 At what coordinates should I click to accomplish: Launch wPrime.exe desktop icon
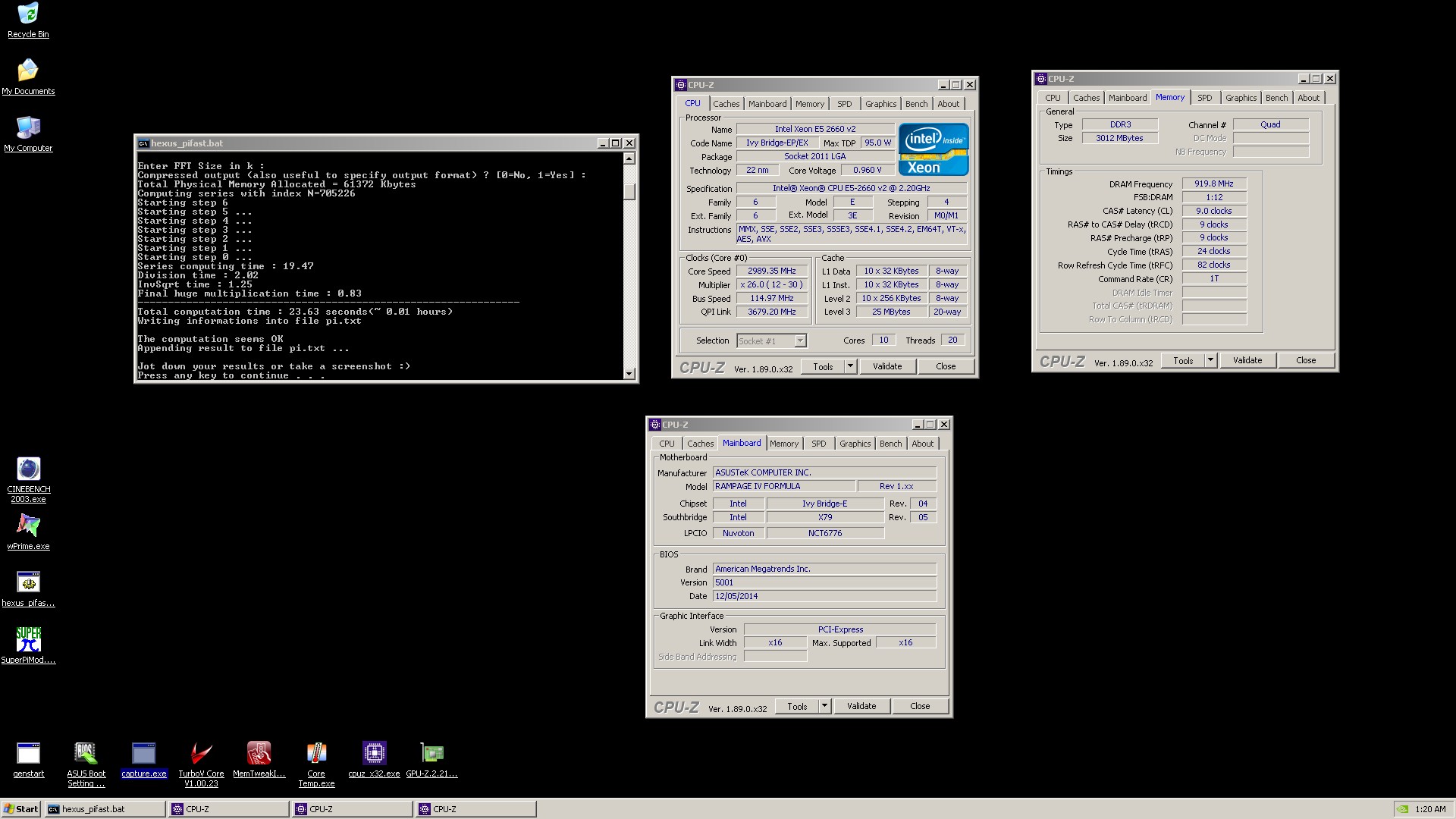[x=28, y=532]
